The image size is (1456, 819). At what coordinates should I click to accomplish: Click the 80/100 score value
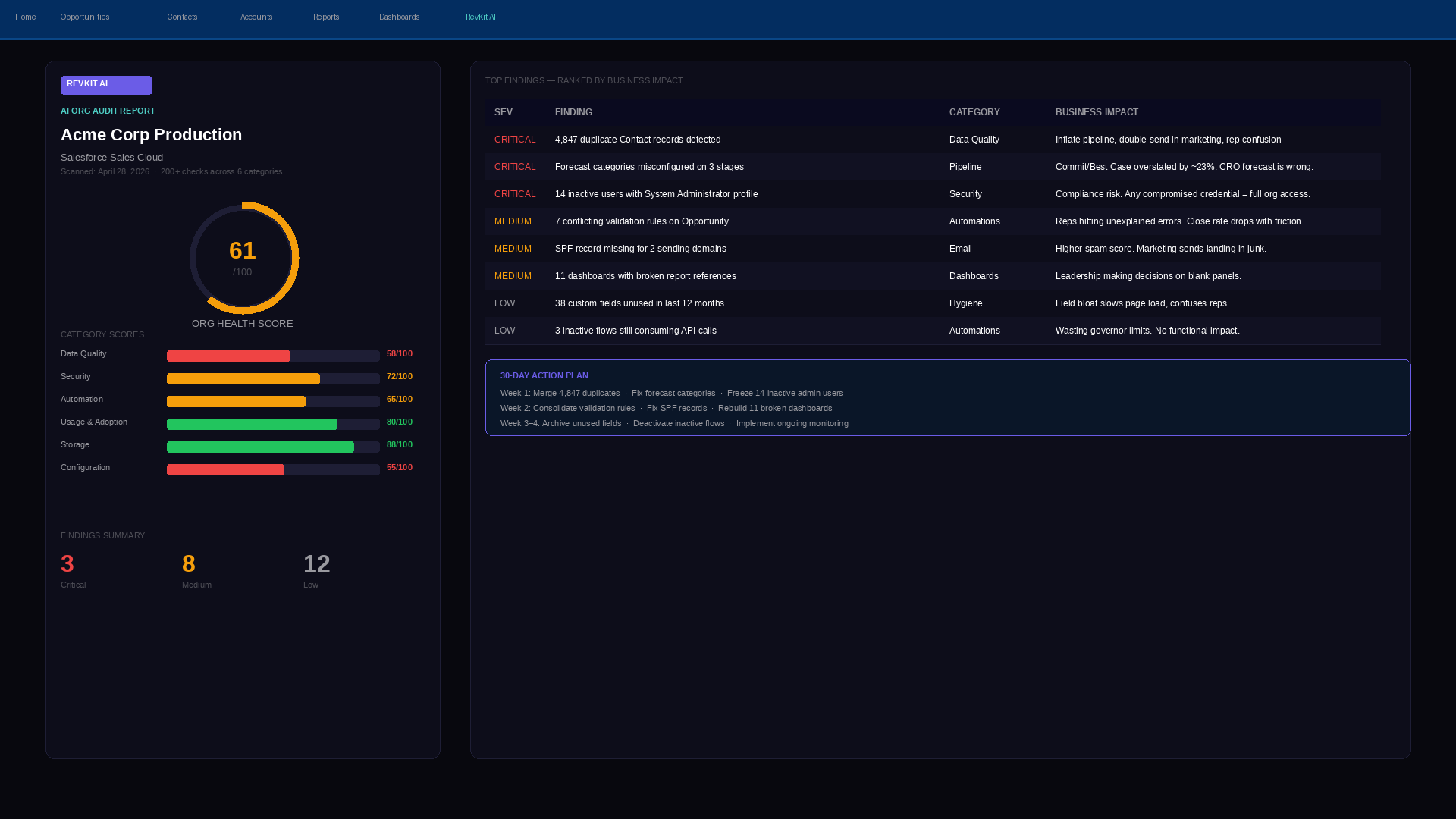[x=400, y=422]
